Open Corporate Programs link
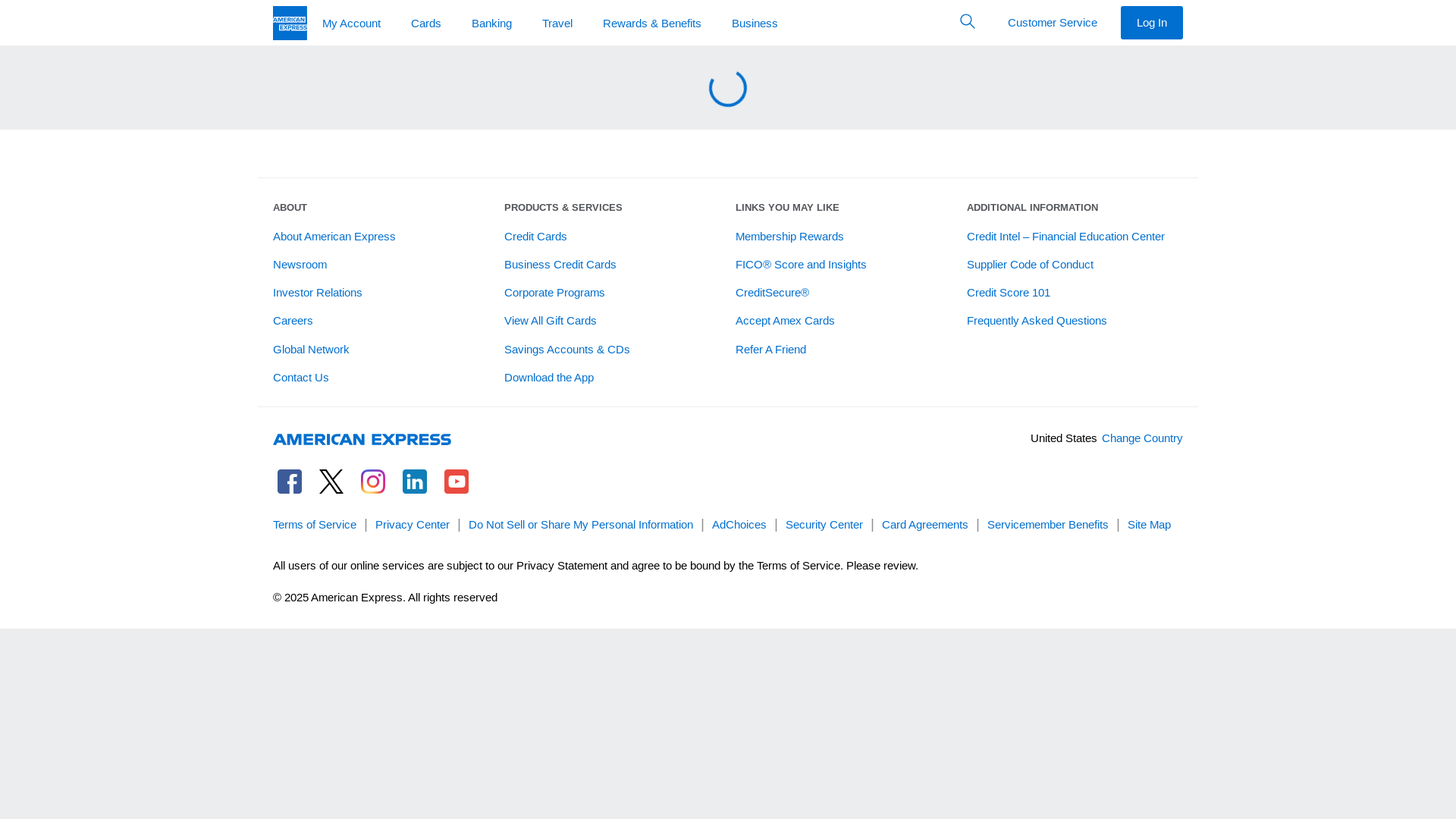1456x819 pixels. tap(554, 293)
